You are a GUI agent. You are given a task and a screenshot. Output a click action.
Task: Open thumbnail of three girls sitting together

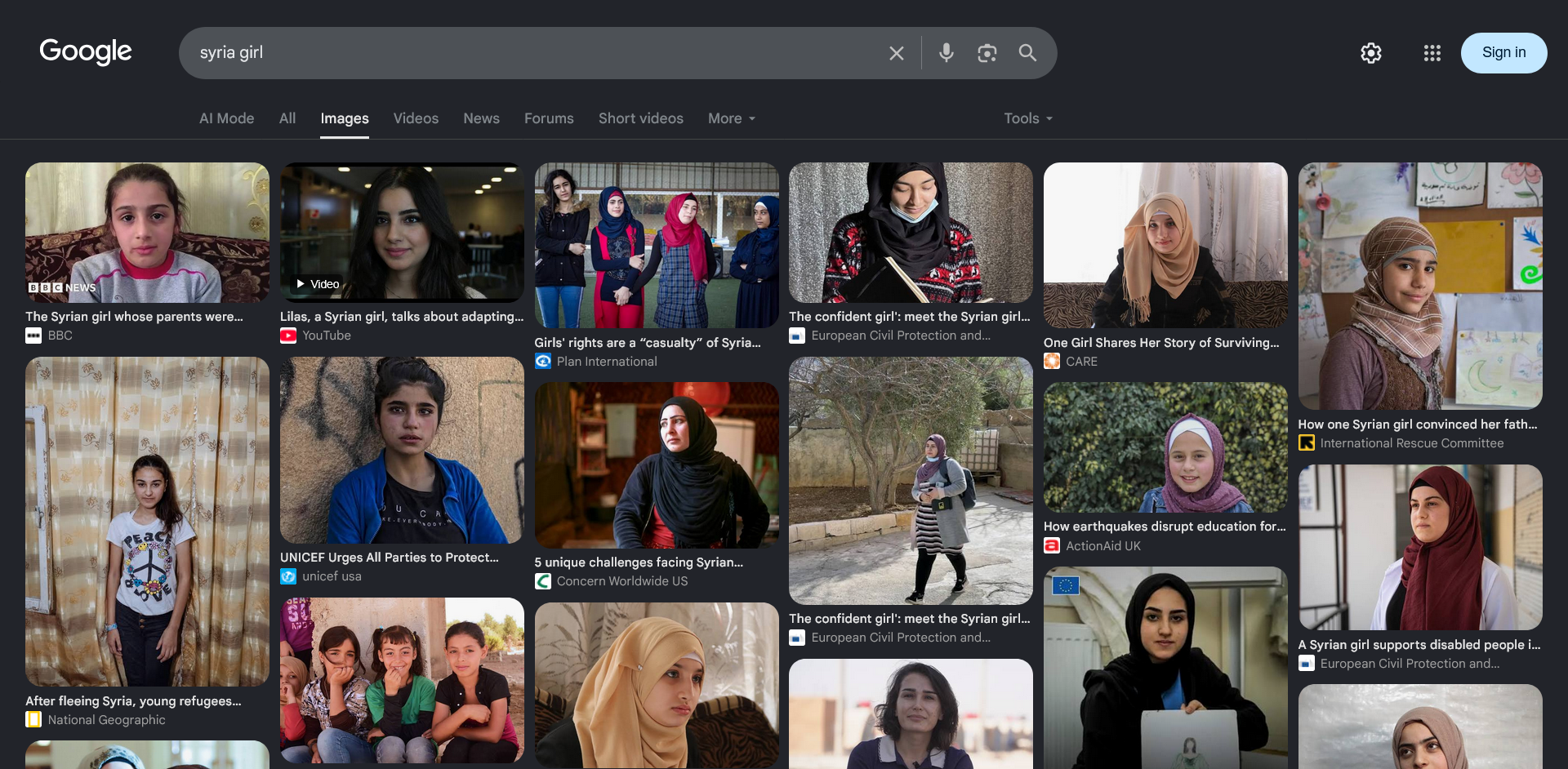(x=402, y=681)
